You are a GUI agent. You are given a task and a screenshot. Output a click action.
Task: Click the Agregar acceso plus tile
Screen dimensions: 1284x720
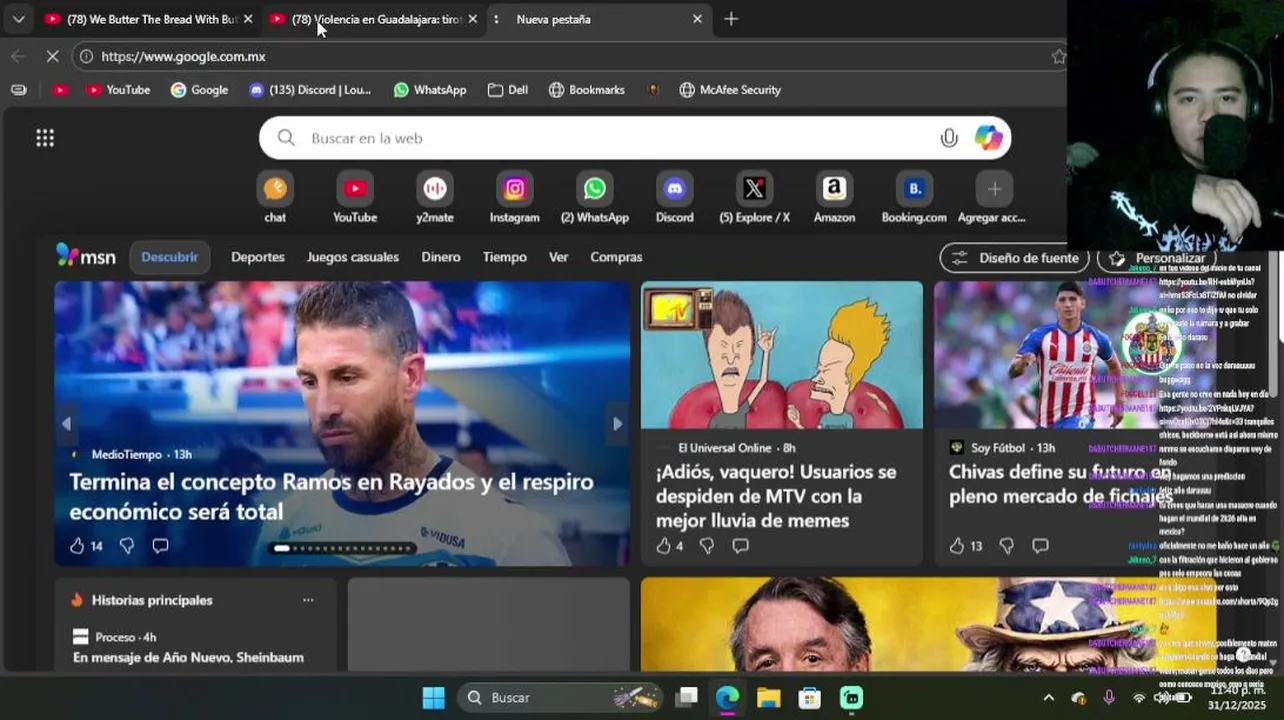(994, 198)
